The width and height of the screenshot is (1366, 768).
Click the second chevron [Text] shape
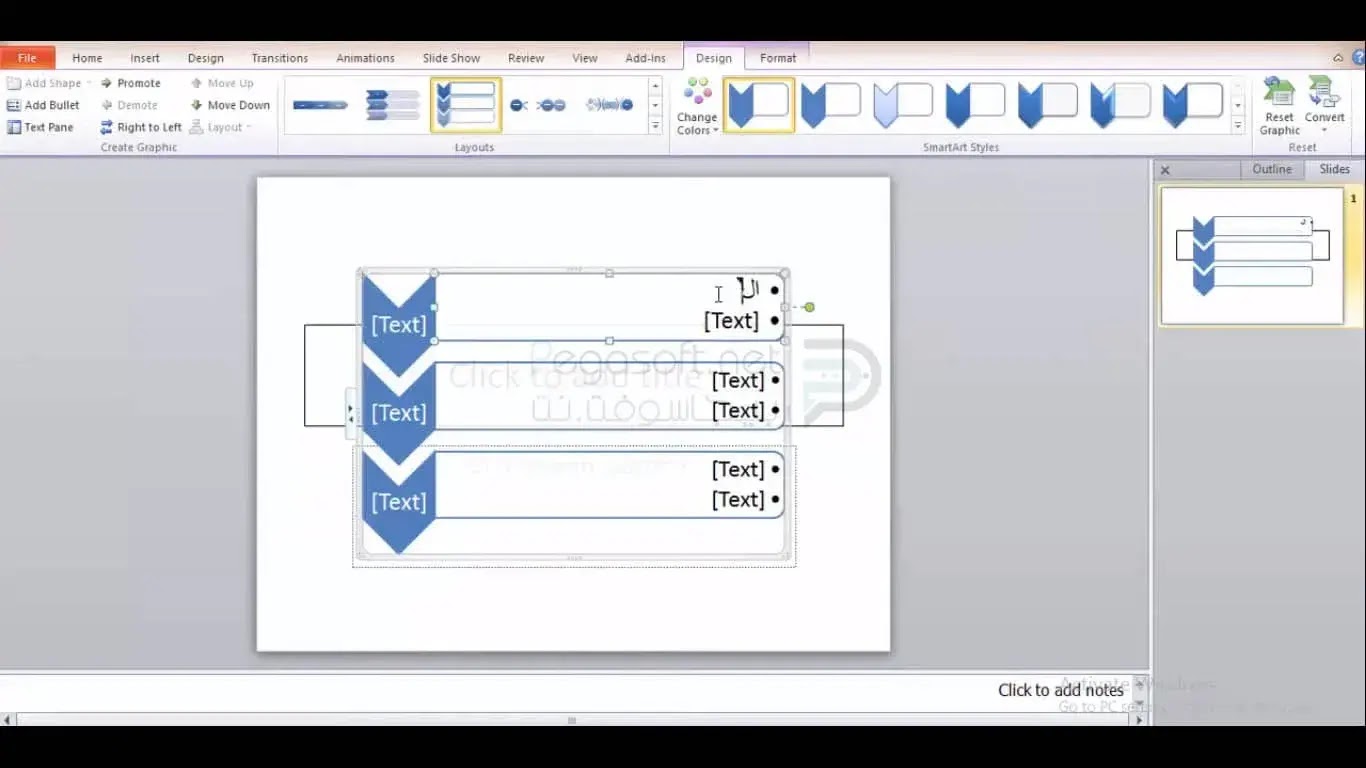pyautogui.click(x=399, y=412)
